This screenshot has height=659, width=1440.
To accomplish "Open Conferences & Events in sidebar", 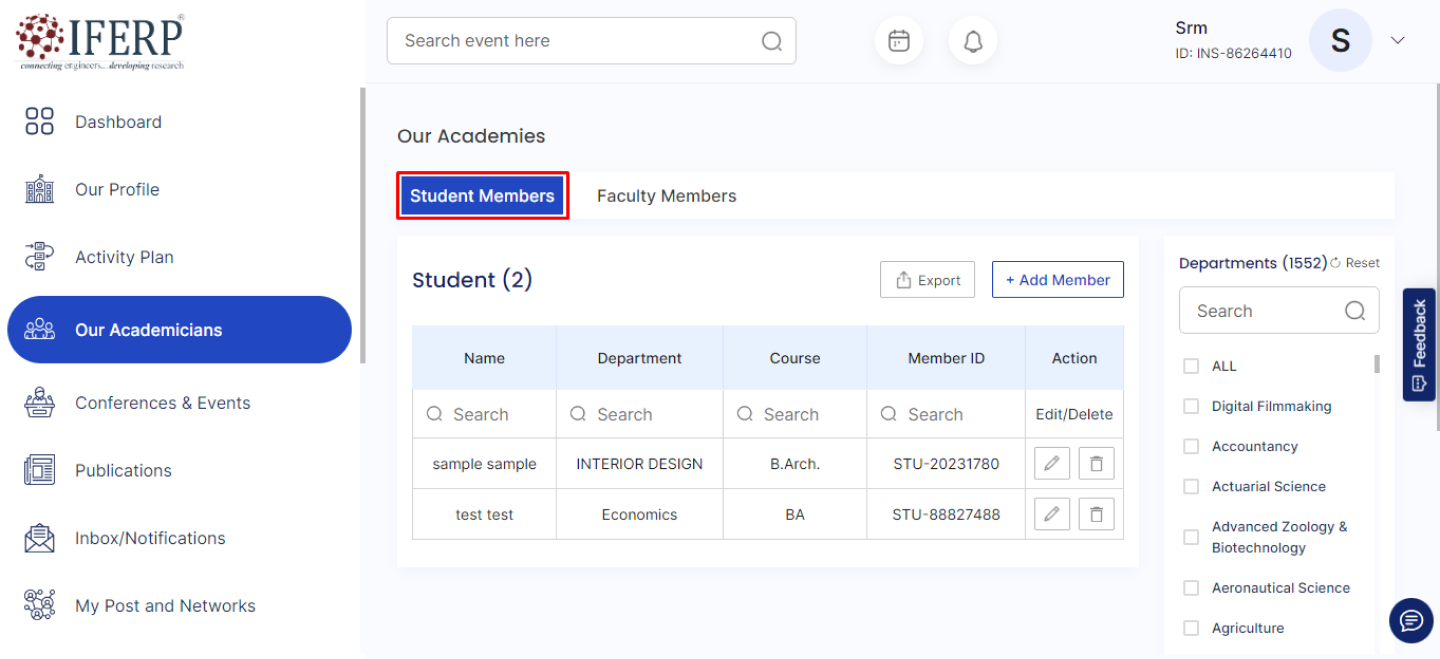I will click(162, 403).
